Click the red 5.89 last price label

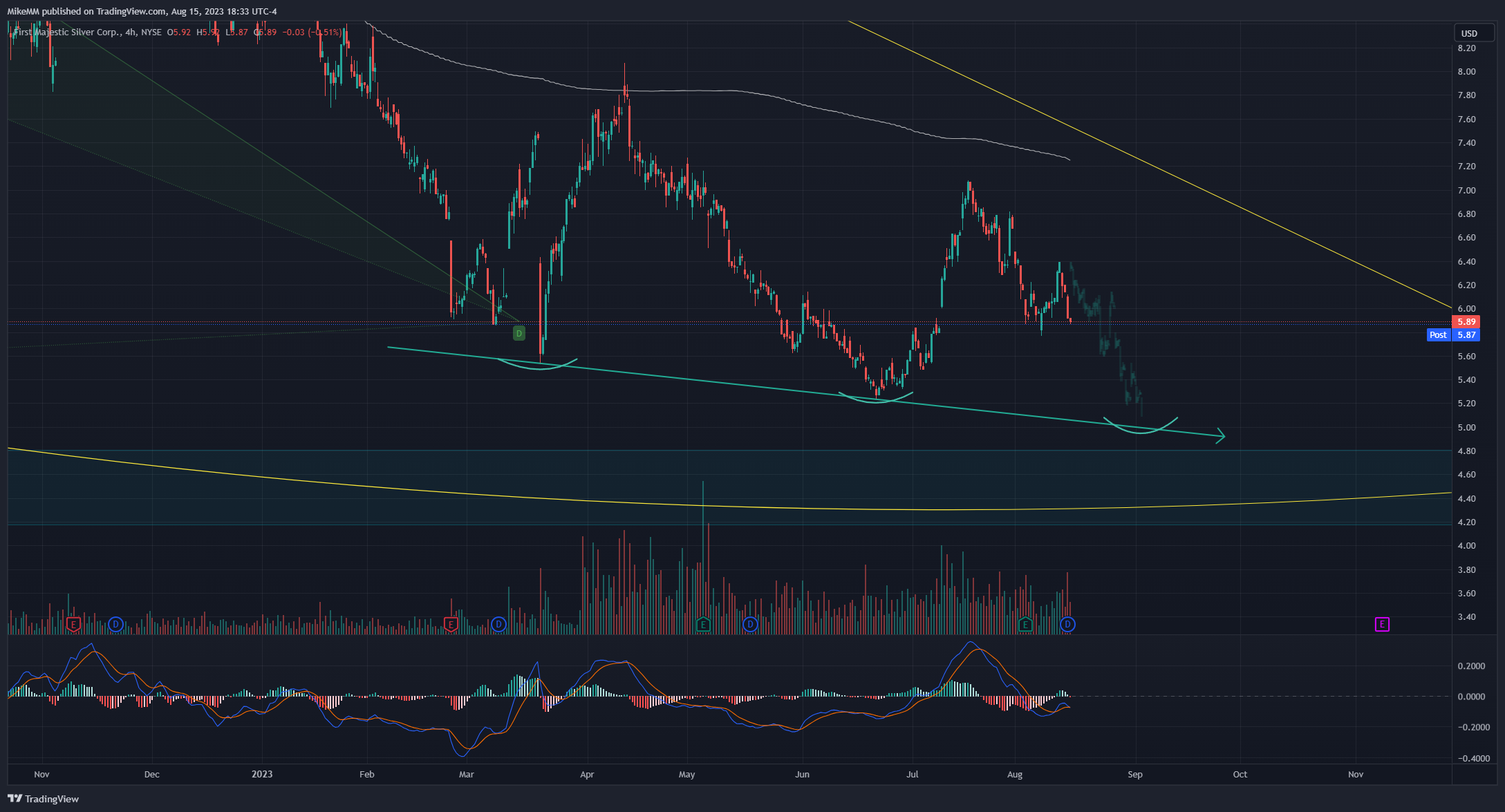tap(1466, 322)
